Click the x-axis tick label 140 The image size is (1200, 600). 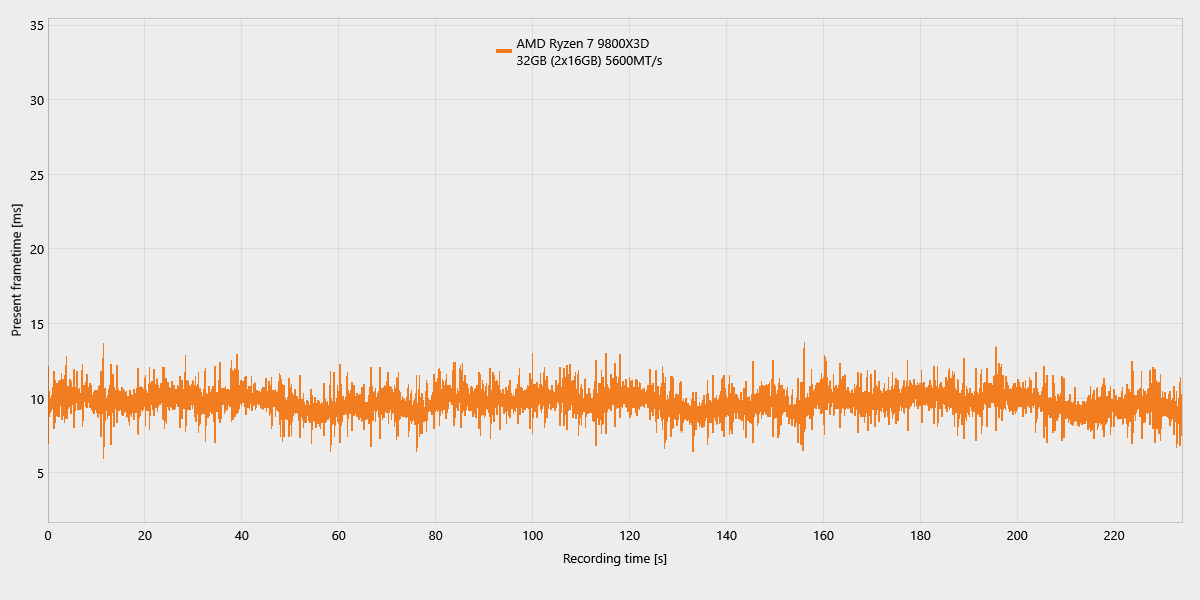tap(727, 536)
